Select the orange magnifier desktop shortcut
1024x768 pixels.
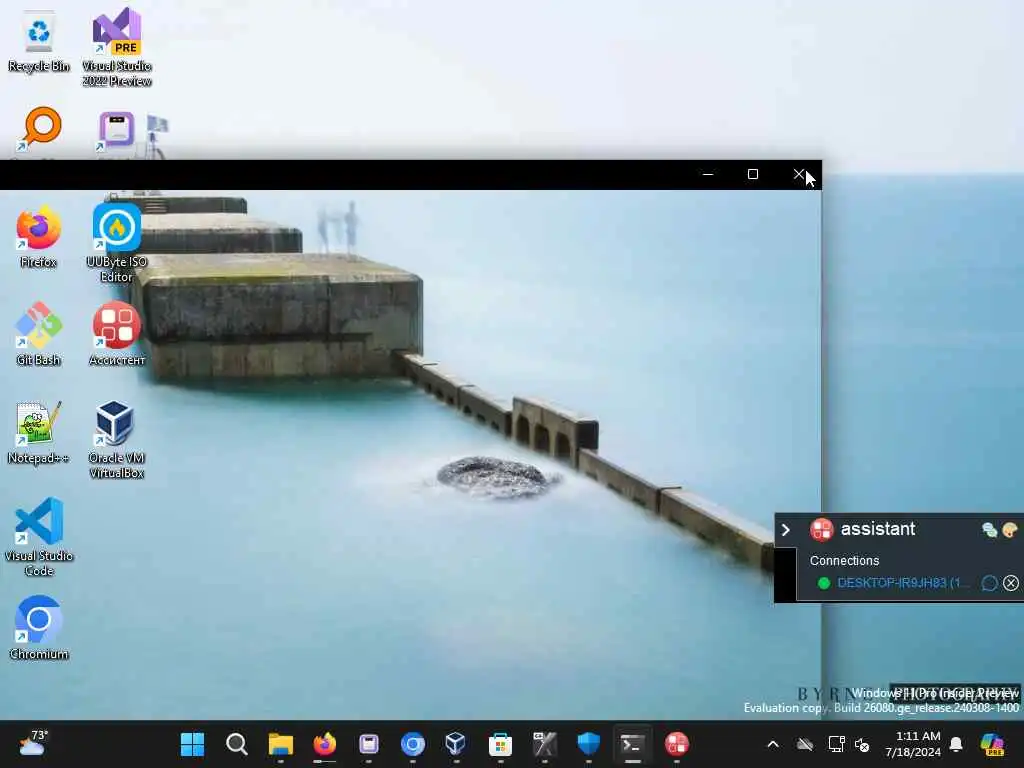[40, 129]
